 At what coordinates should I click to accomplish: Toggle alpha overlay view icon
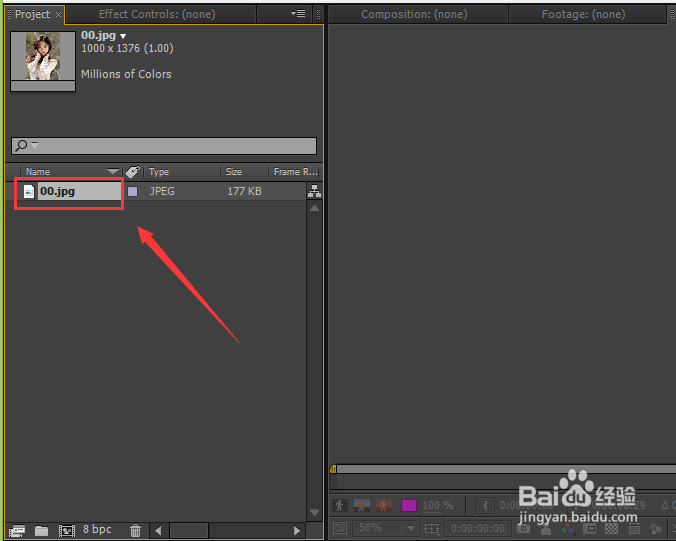(384, 505)
